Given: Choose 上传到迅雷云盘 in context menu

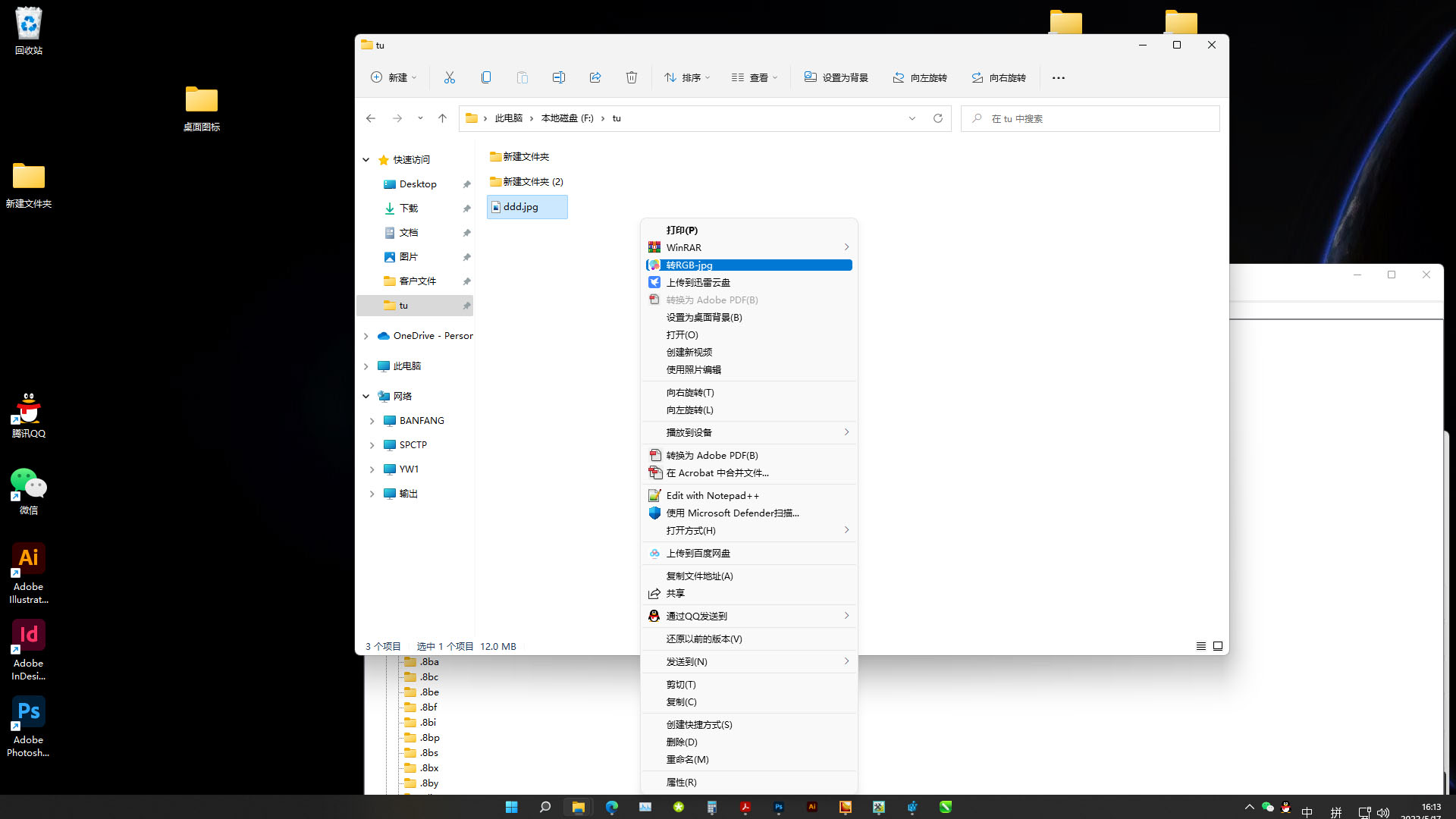Looking at the screenshot, I should tap(749, 283).
